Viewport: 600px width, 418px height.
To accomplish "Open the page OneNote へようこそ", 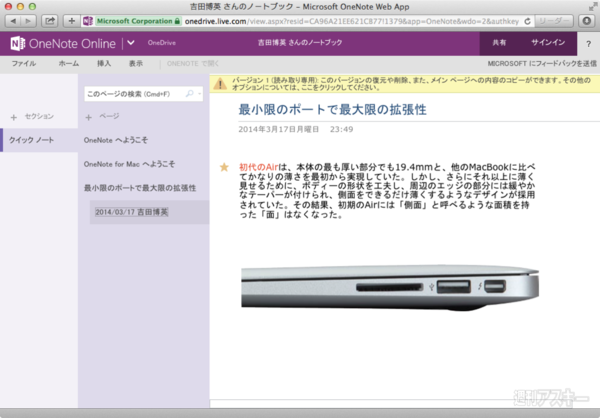I will 116,140.
